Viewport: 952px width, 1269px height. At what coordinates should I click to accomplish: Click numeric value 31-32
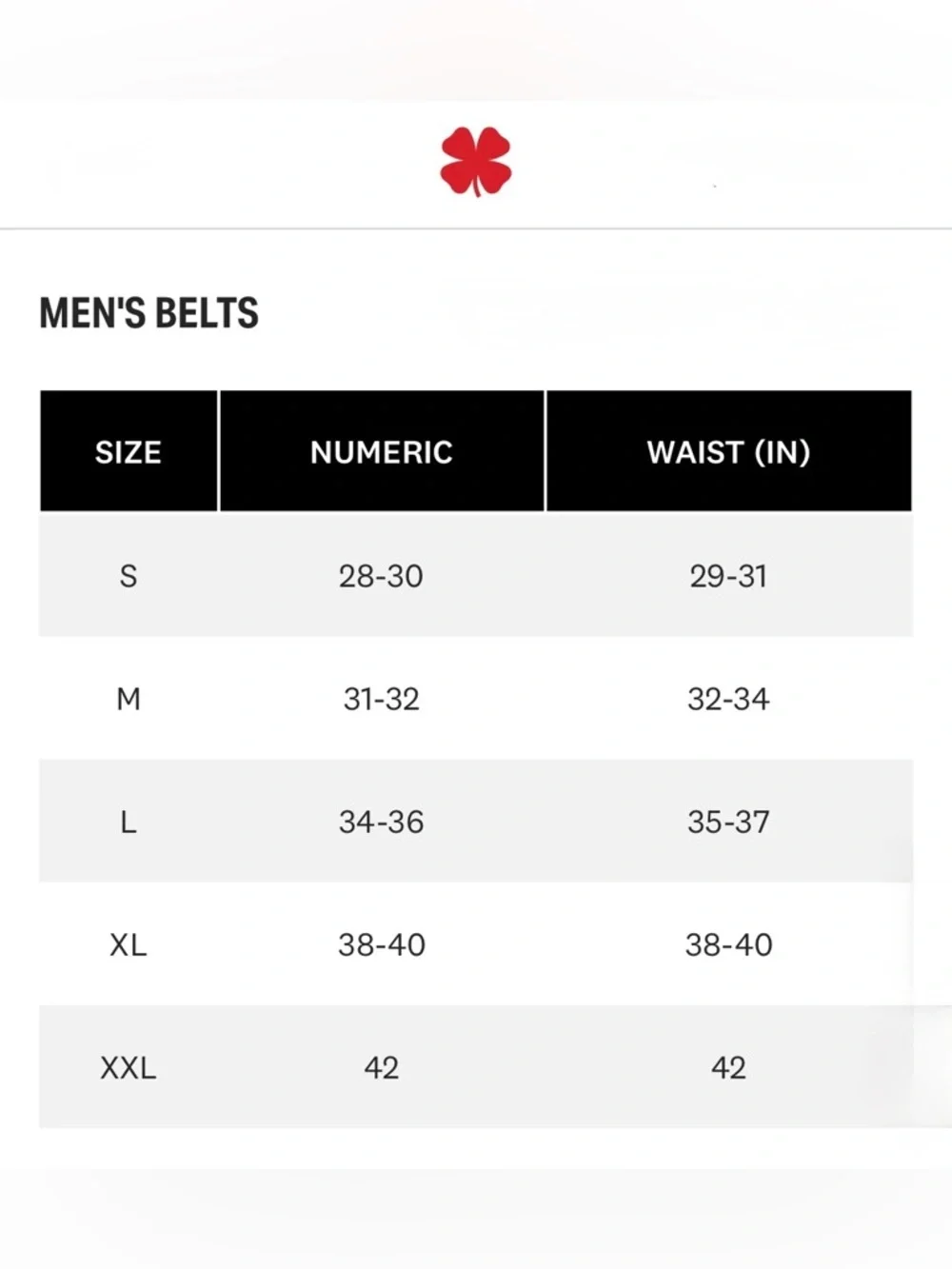(x=381, y=699)
